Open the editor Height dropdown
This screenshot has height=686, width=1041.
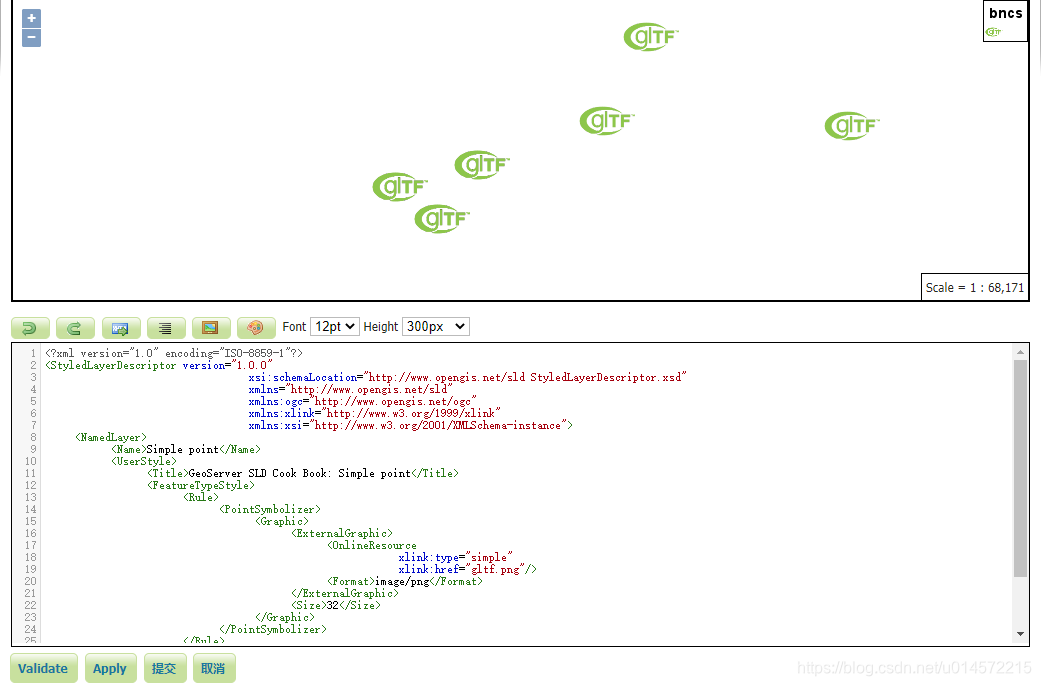click(x=436, y=327)
